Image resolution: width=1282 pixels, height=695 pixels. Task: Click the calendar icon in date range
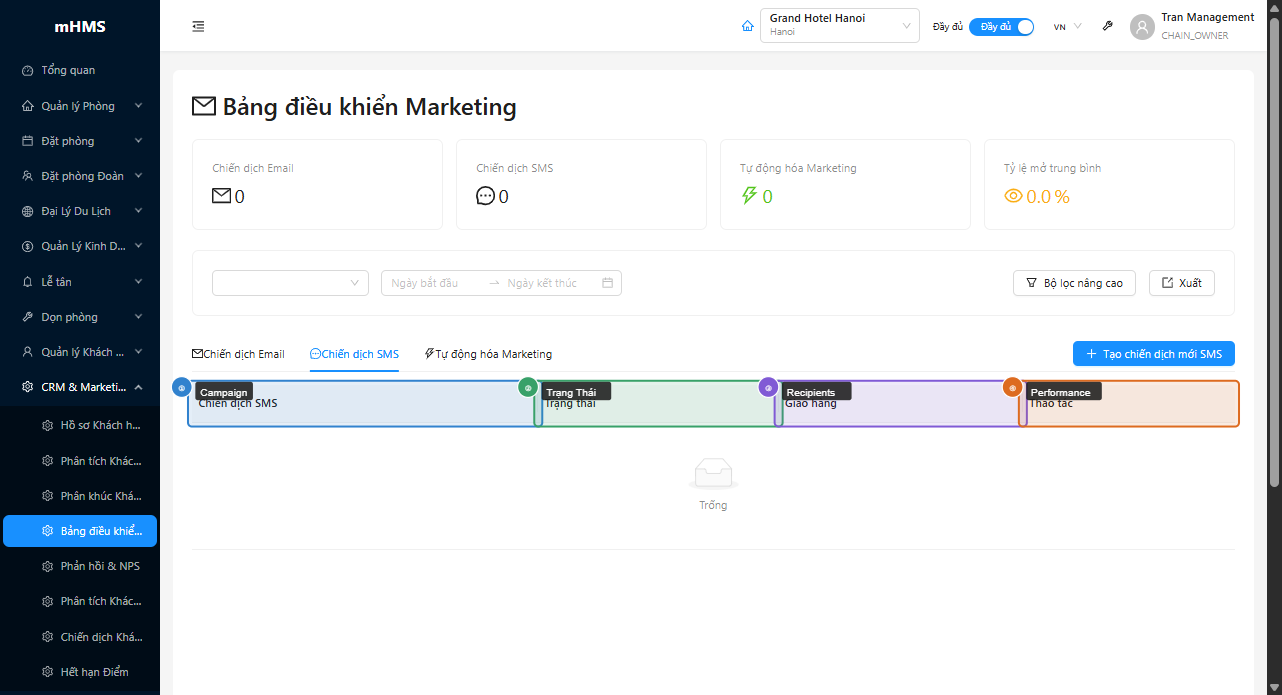(607, 283)
